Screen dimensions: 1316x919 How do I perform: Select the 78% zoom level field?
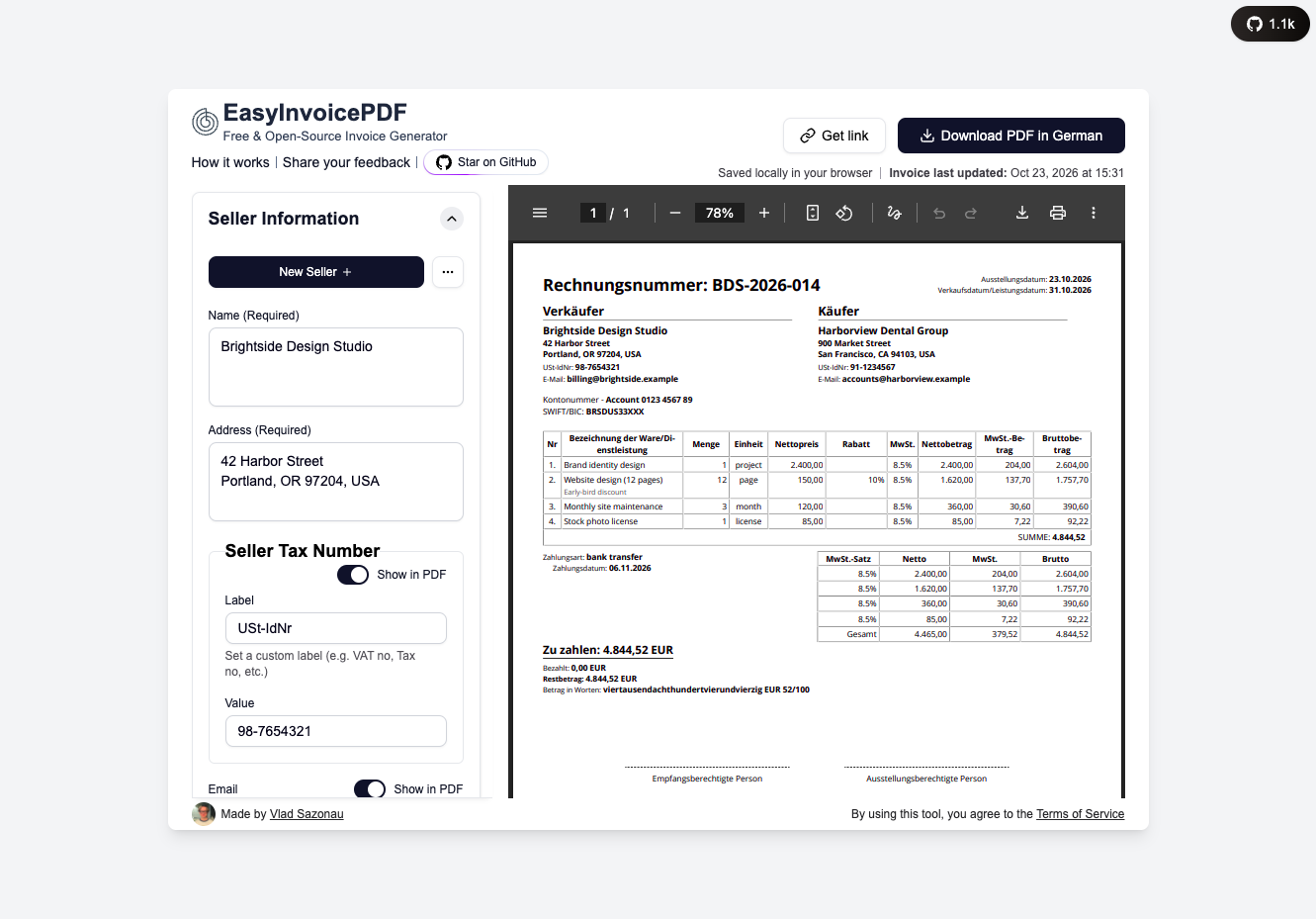pyautogui.click(x=720, y=213)
